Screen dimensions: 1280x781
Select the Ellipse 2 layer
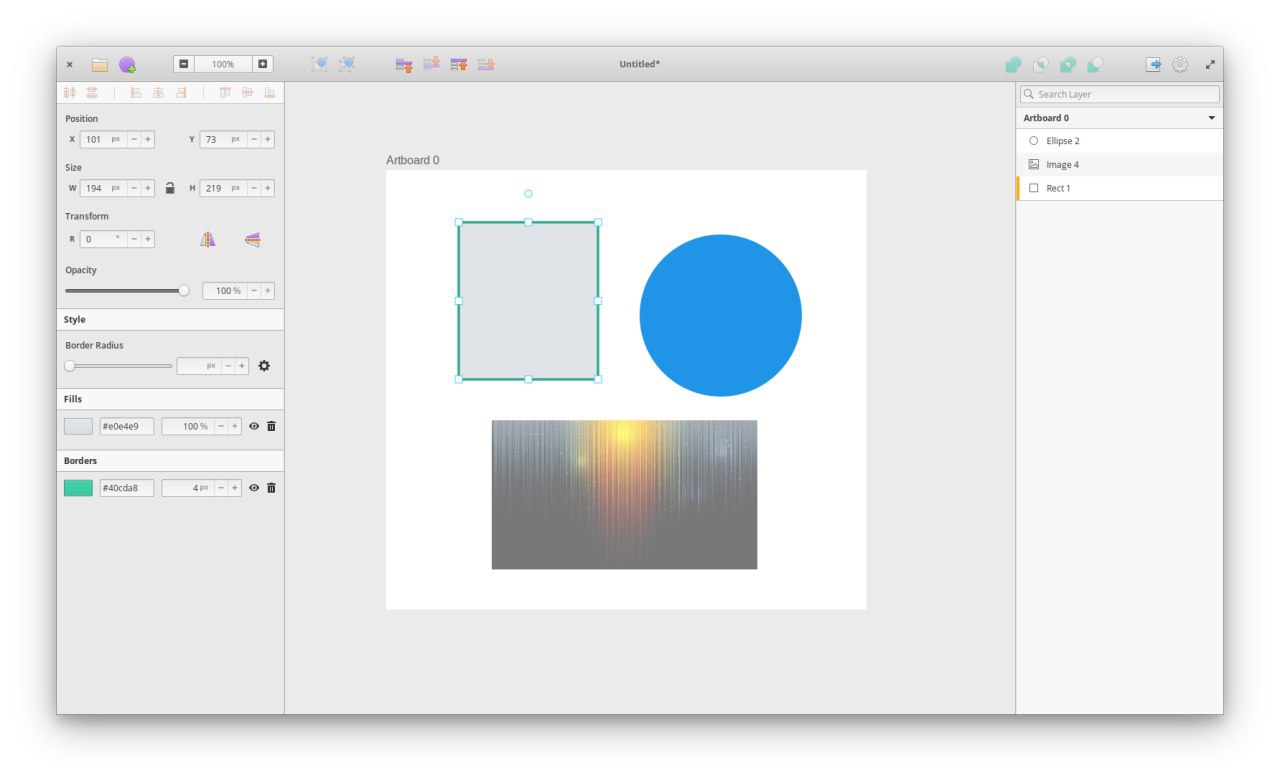pos(1119,141)
